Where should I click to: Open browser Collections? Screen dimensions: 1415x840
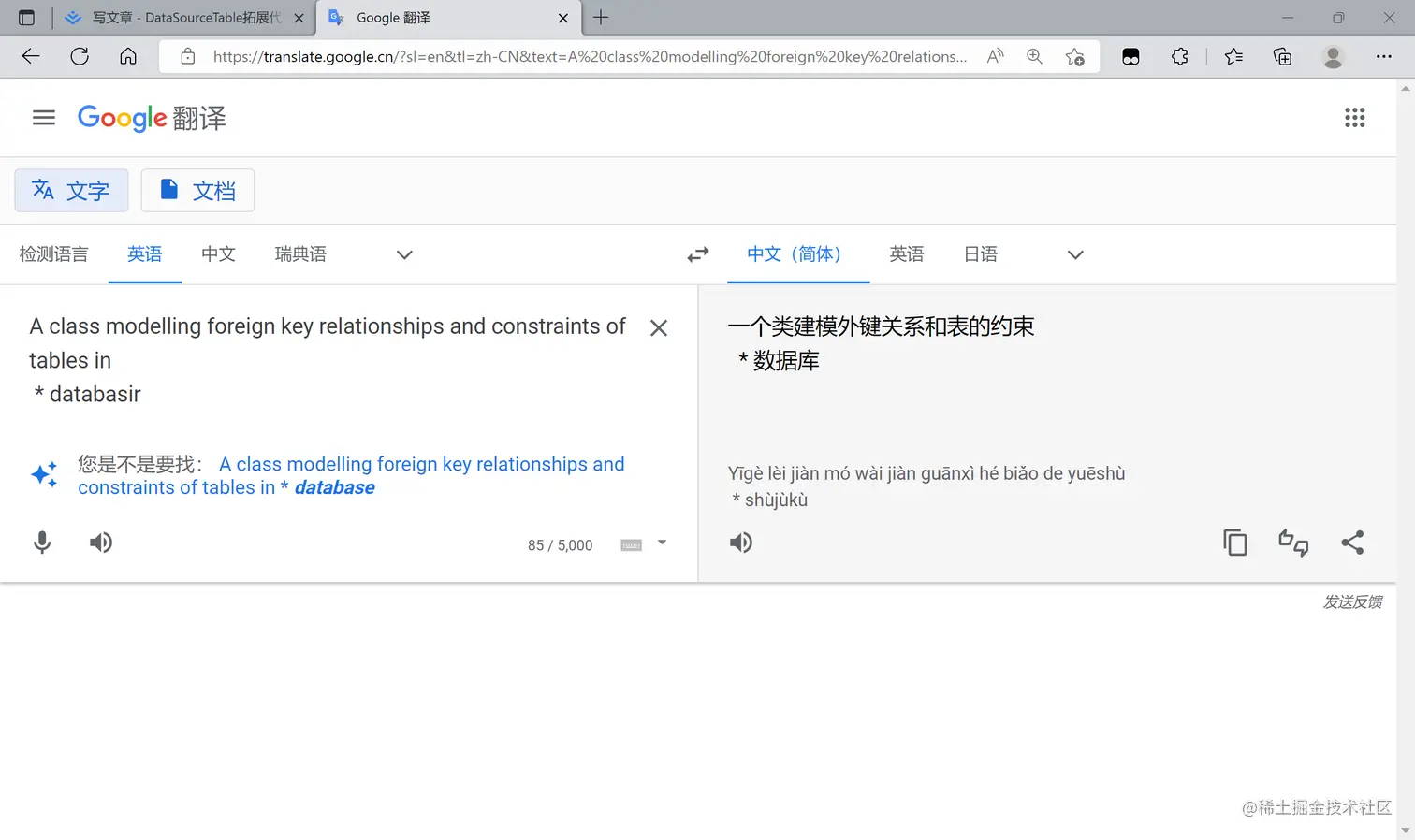click(x=1283, y=56)
